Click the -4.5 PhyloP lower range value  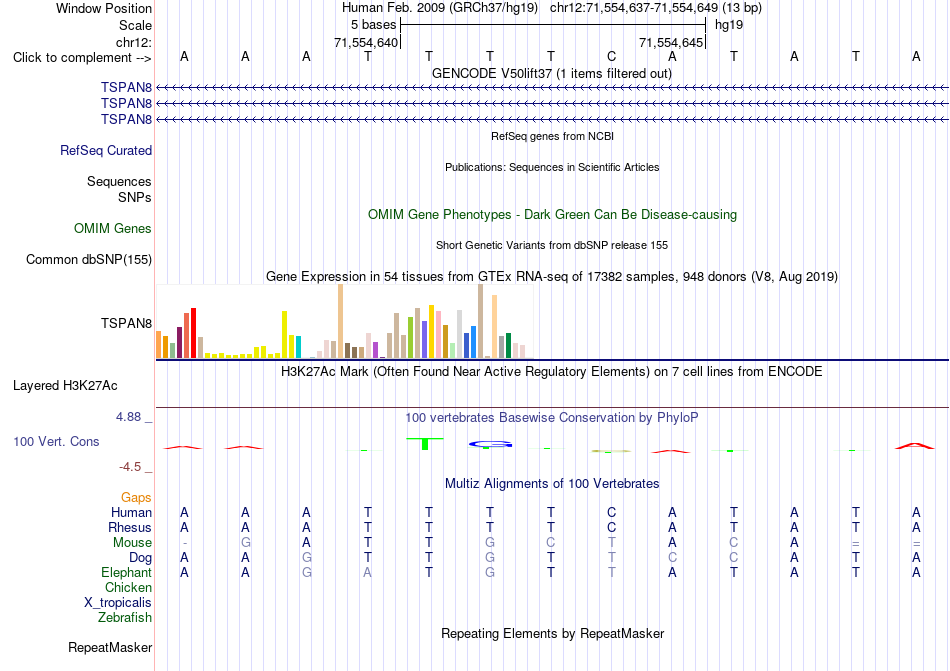pos(130,467)
